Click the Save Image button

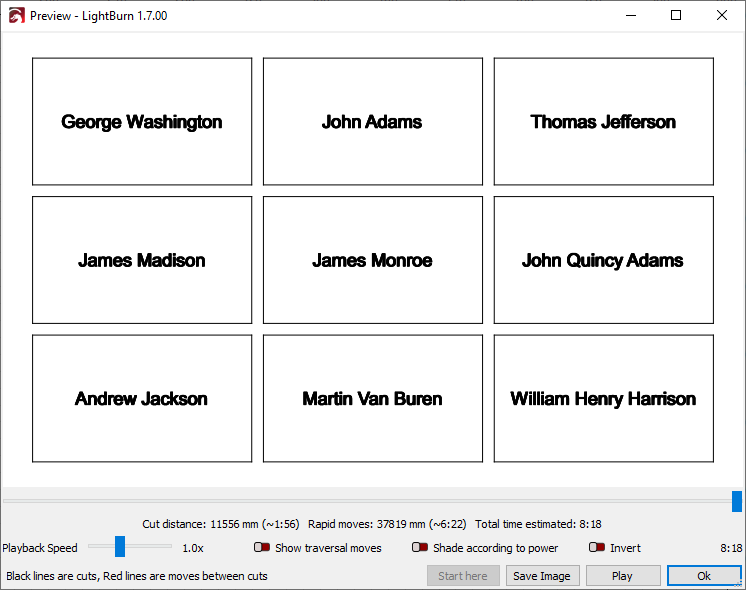point(541,576)
